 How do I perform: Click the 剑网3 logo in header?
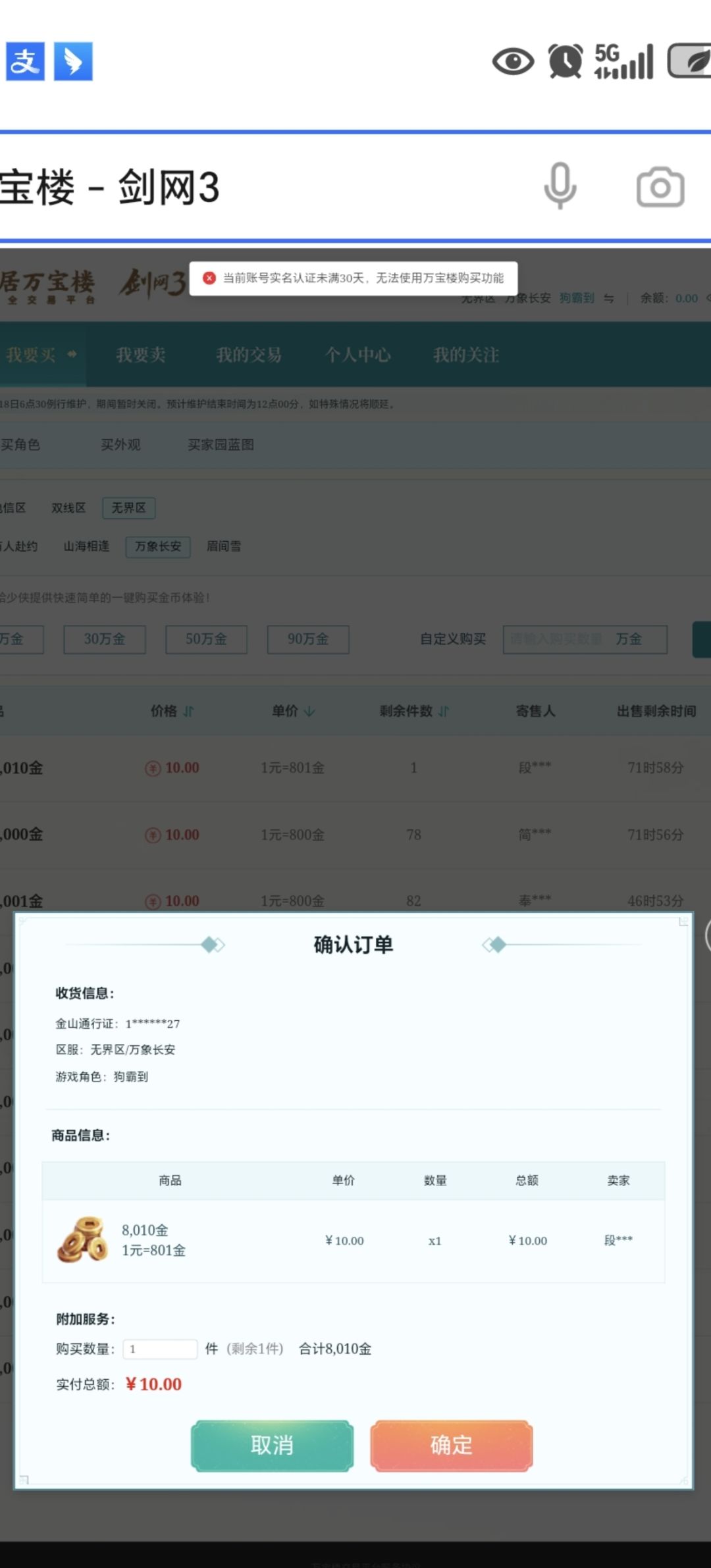(x=153, y=283)
